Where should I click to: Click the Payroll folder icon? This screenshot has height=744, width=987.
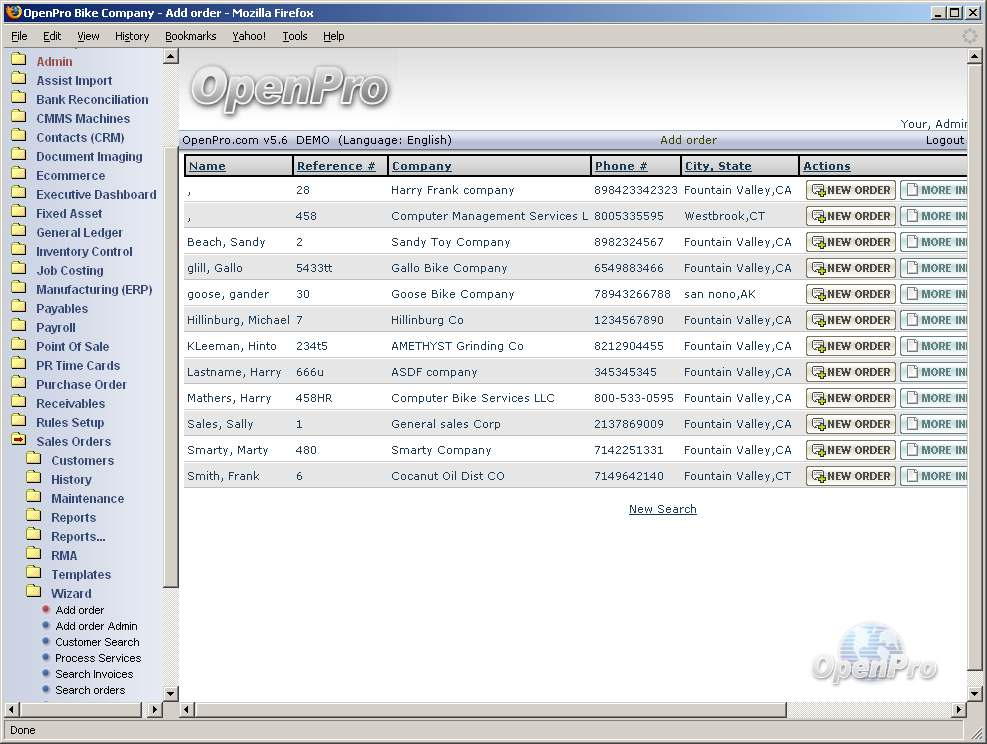18,327
